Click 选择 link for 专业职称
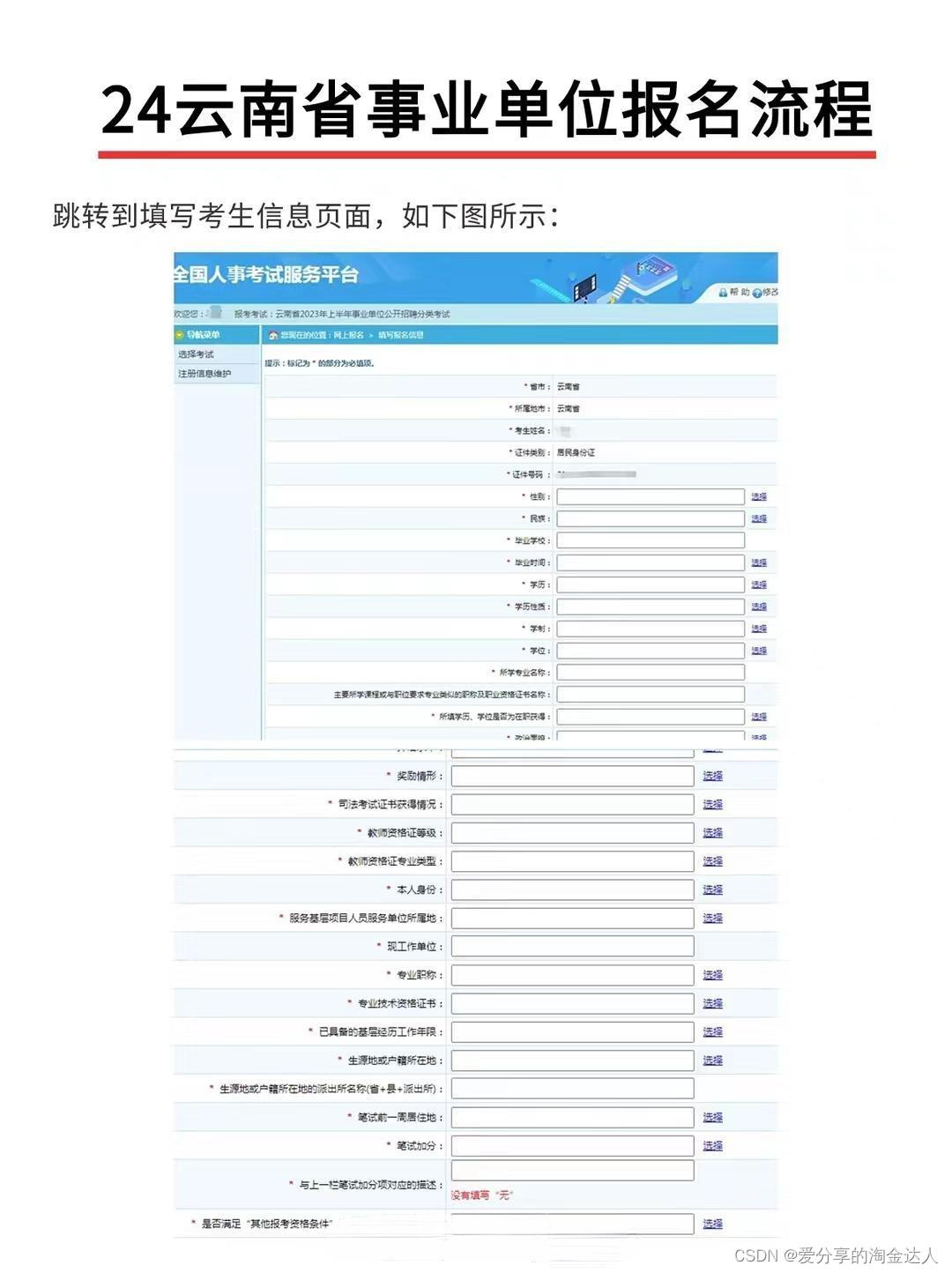This screenshot has height=1273, width=952. (x=712, y=975)
